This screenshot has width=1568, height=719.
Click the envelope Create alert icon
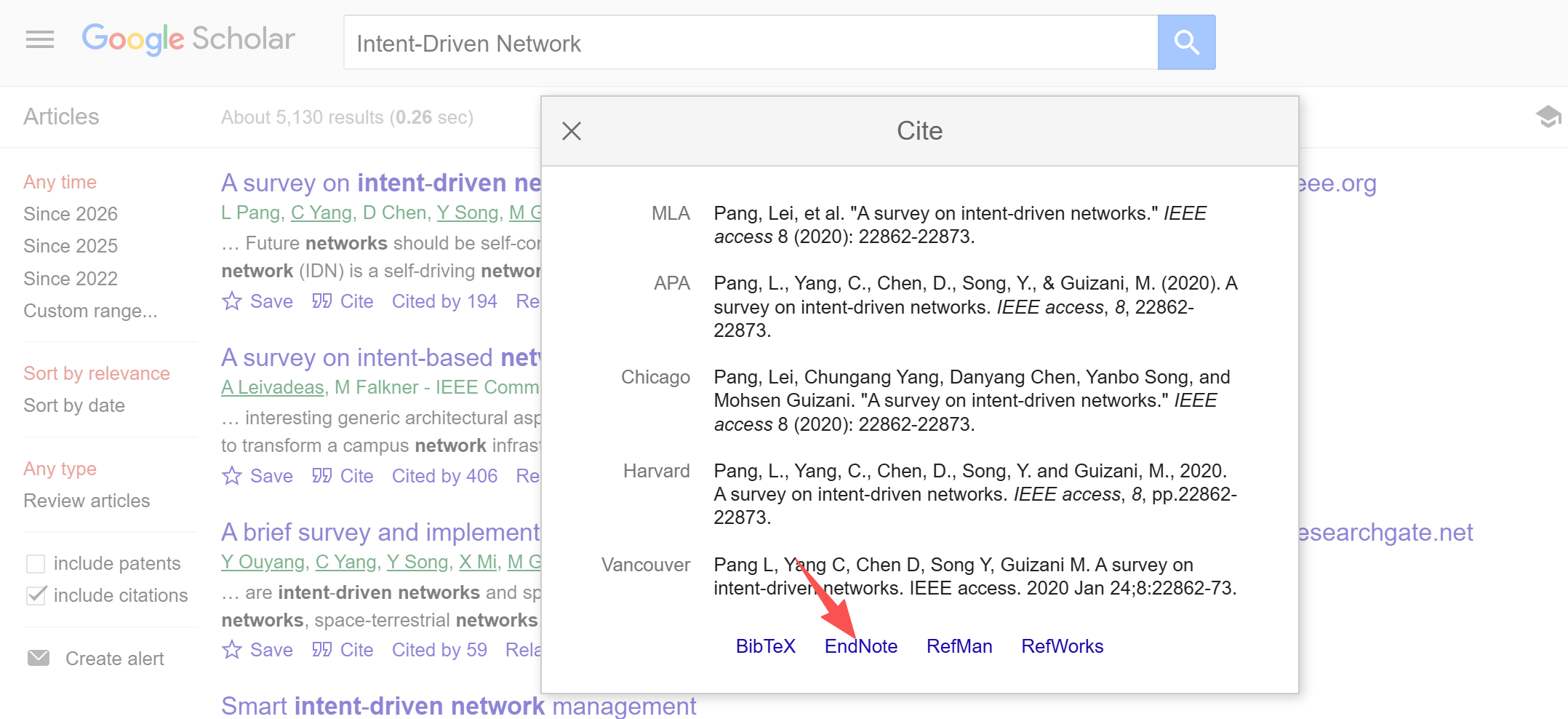click(39, 658)
